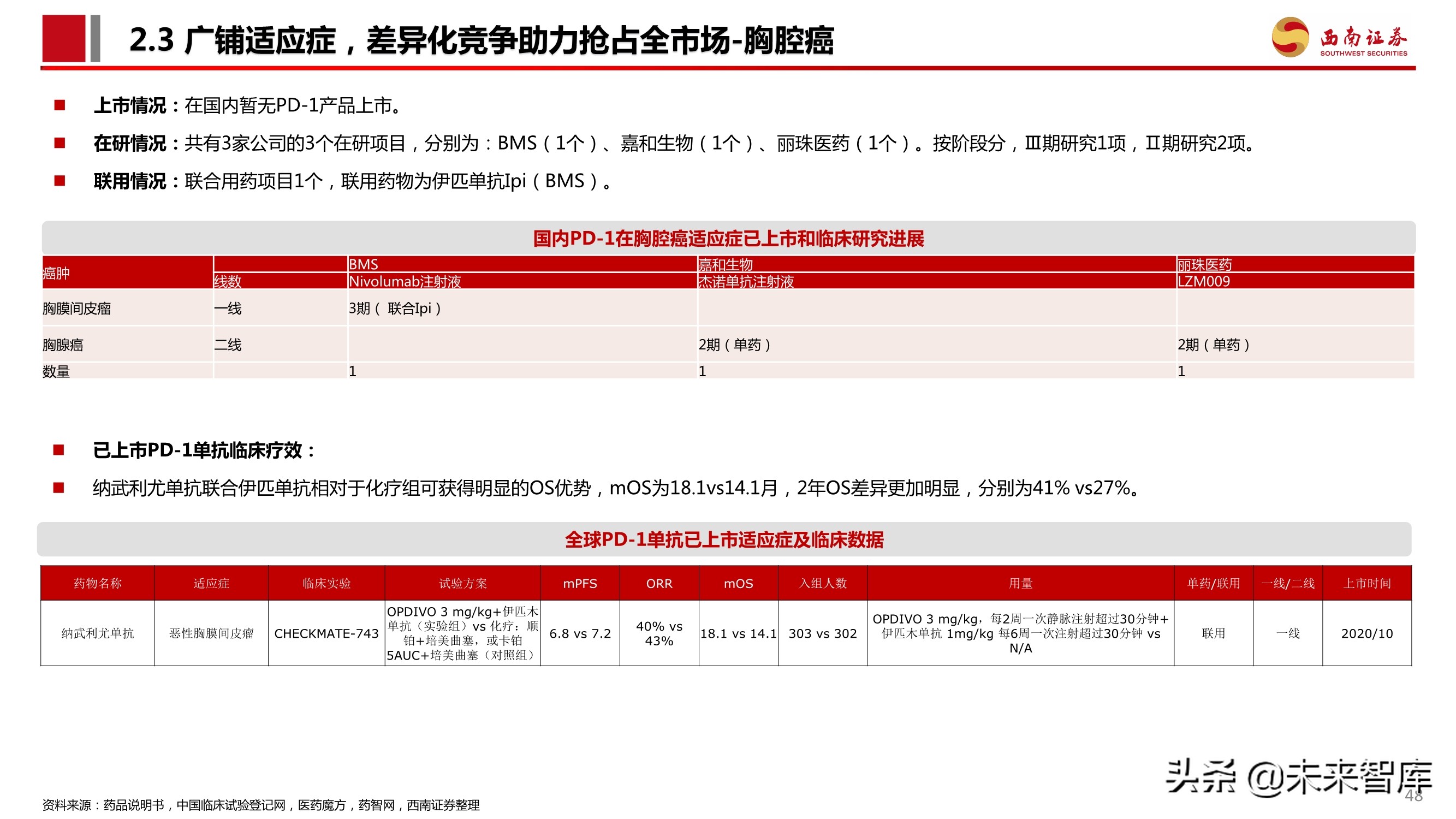This screenshot has height=819, width=1456.
Task: Select the red accent square in the title bar
Action: point(64,40)
